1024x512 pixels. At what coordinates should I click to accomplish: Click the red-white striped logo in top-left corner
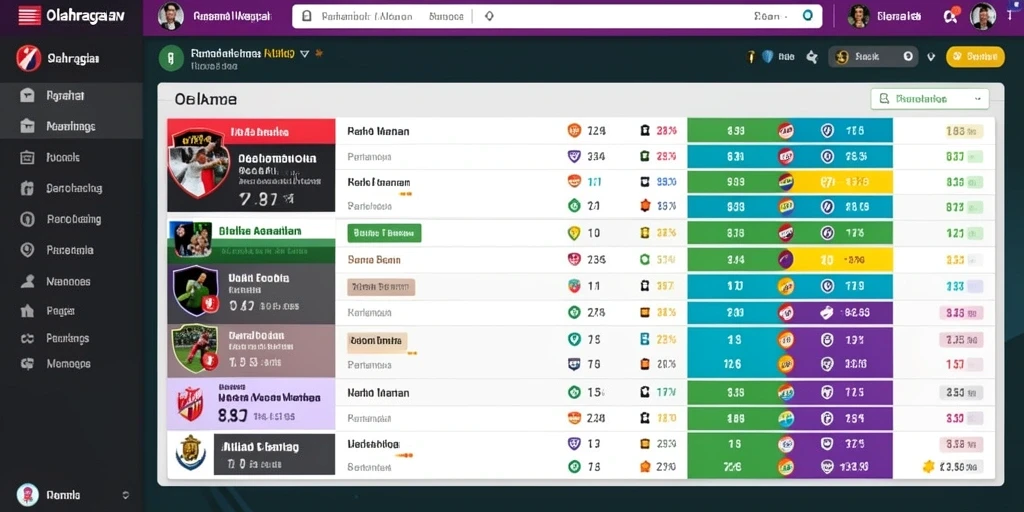(x=29, y=15)
